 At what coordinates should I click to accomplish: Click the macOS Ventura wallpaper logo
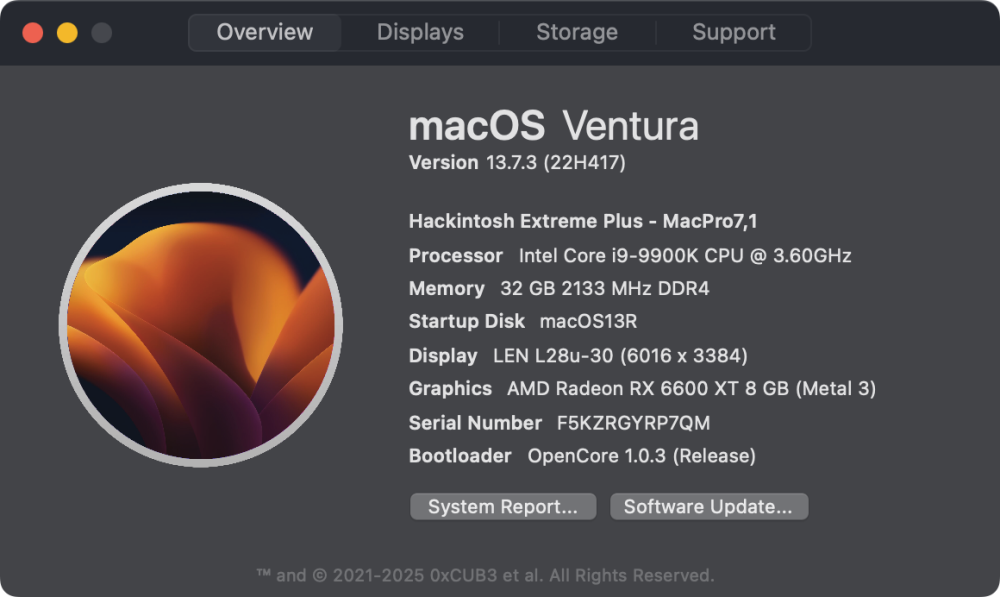(201, 325)
